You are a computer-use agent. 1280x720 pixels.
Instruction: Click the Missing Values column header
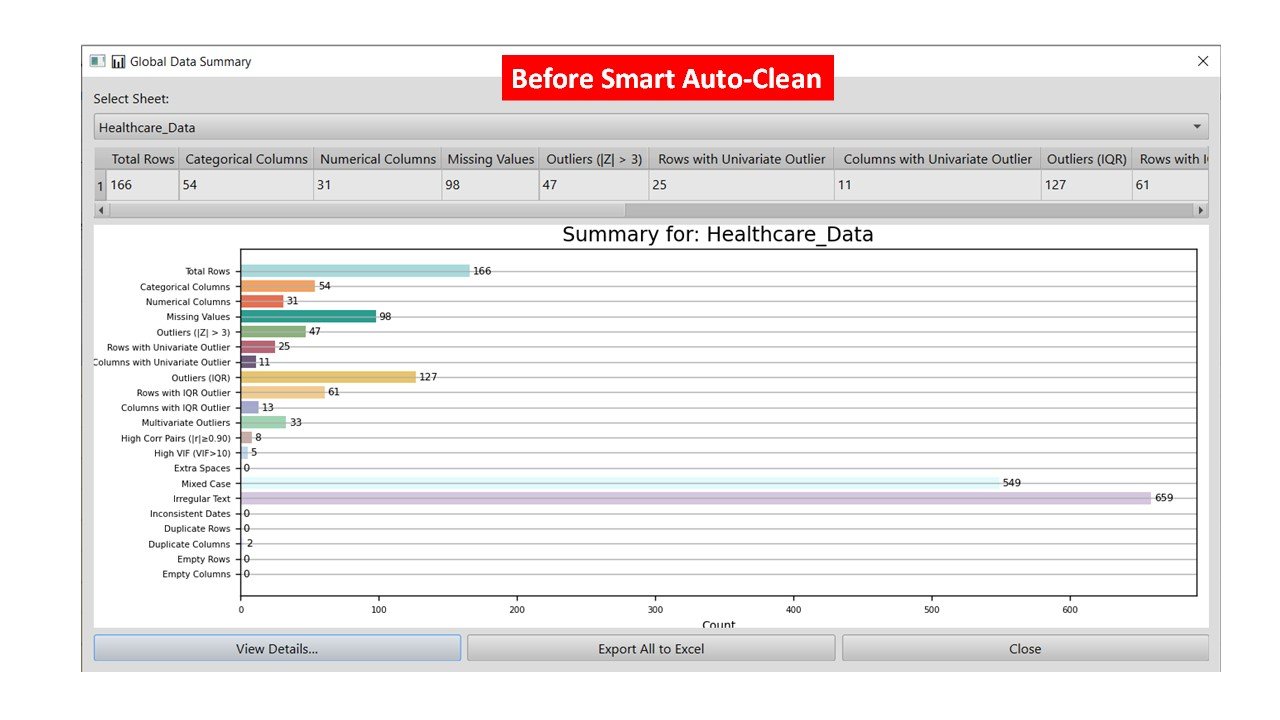490,159
